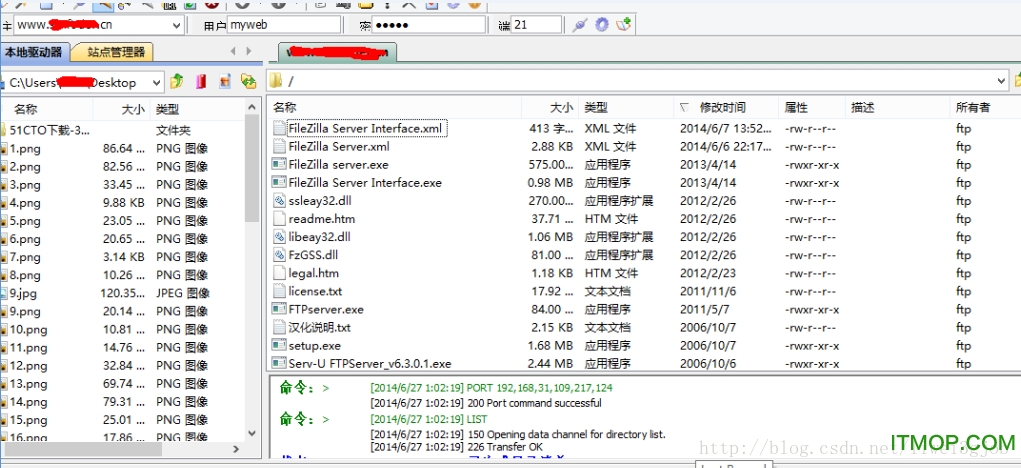Expand the local path C:\Users dropdown
The height and width of the screenshot is (468, 1021).
point(157,83)
